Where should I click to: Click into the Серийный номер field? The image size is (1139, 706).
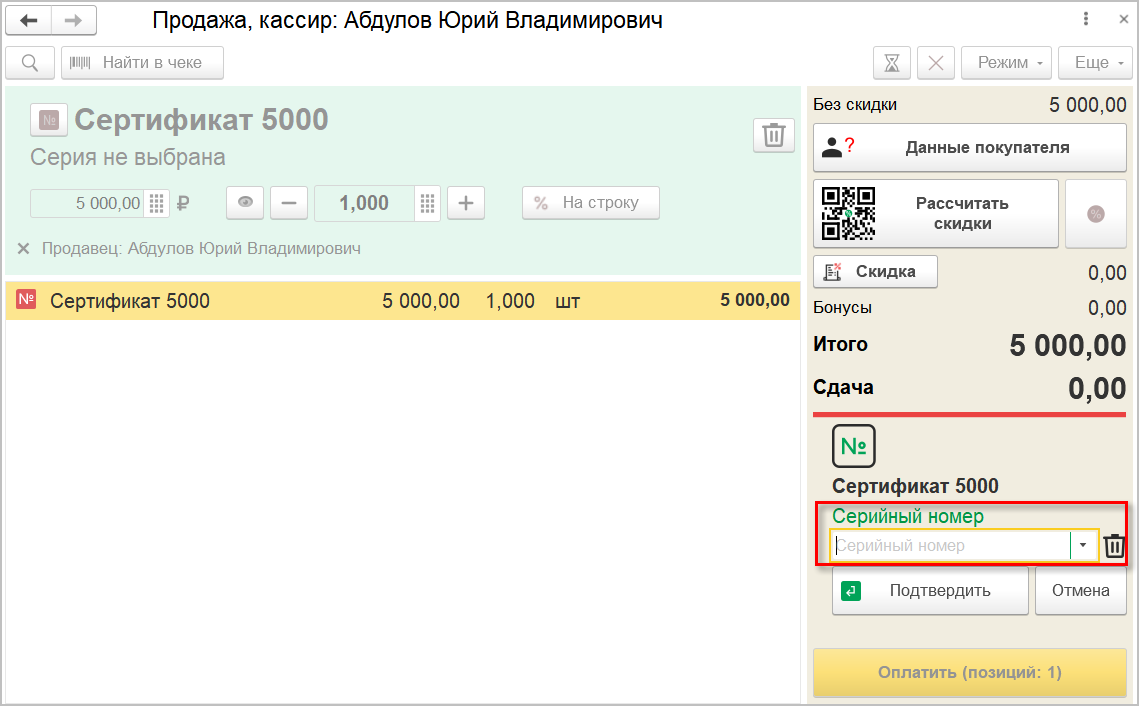pos(950,546)
